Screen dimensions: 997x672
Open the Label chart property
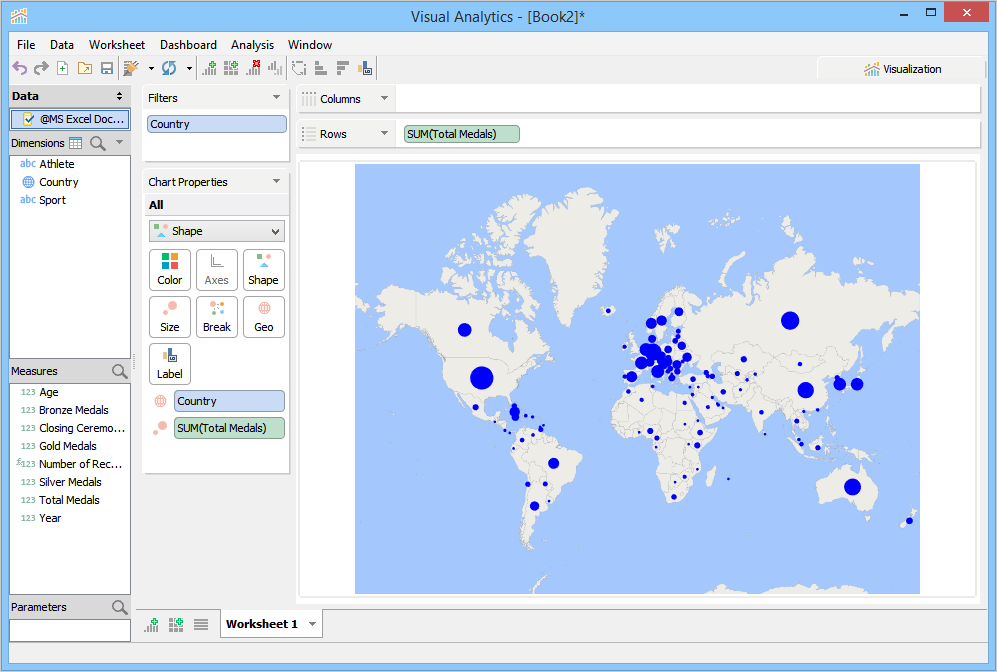170,364
